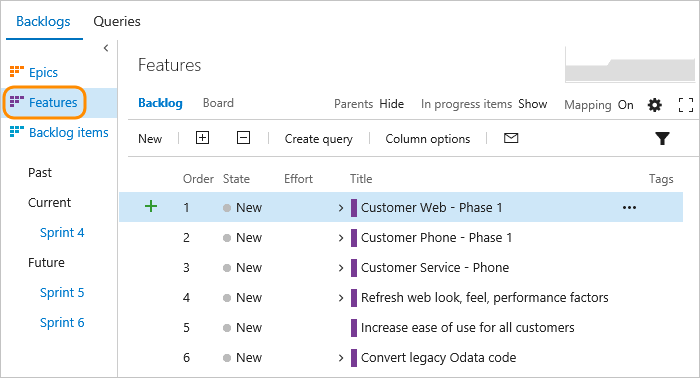
Task: Click the Title column header
Action: 361,179
